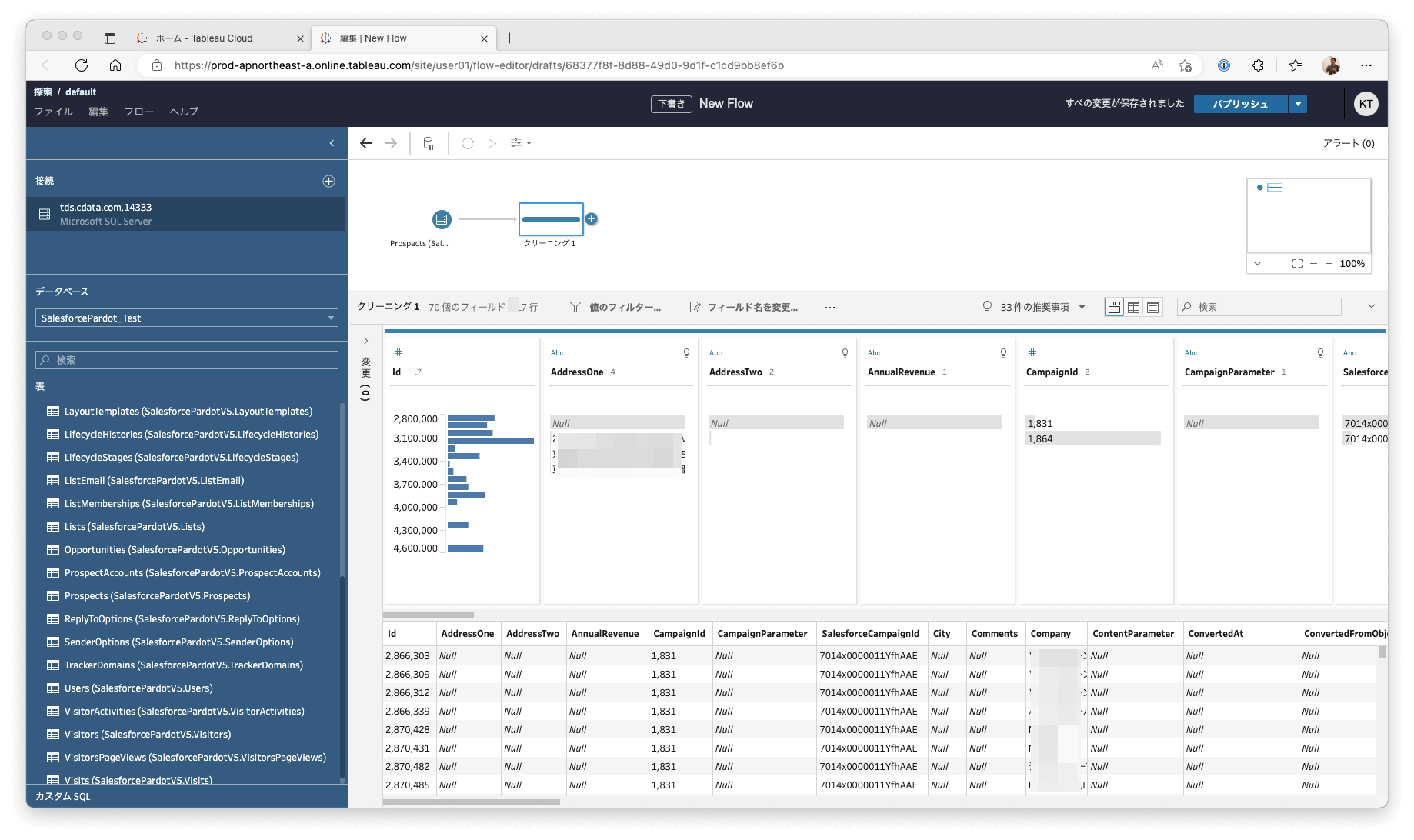Zoom in the flow canvas
Image resolution: width=1414 pixels, height=840 pixels.
(x=1329, y=263)
